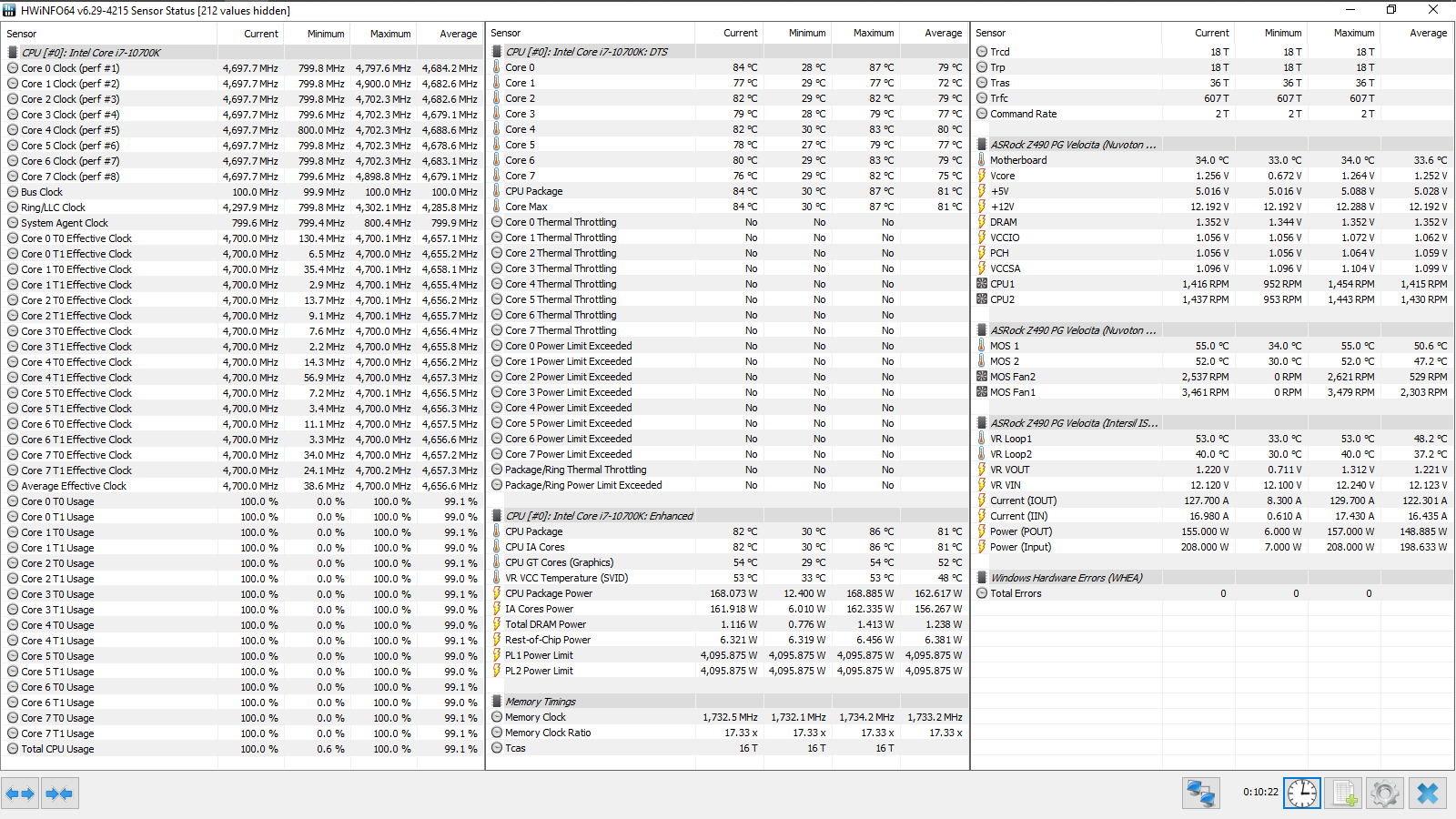
Task: Select the Core 3 T1 Effective Clock row
Action: [242, 347]
